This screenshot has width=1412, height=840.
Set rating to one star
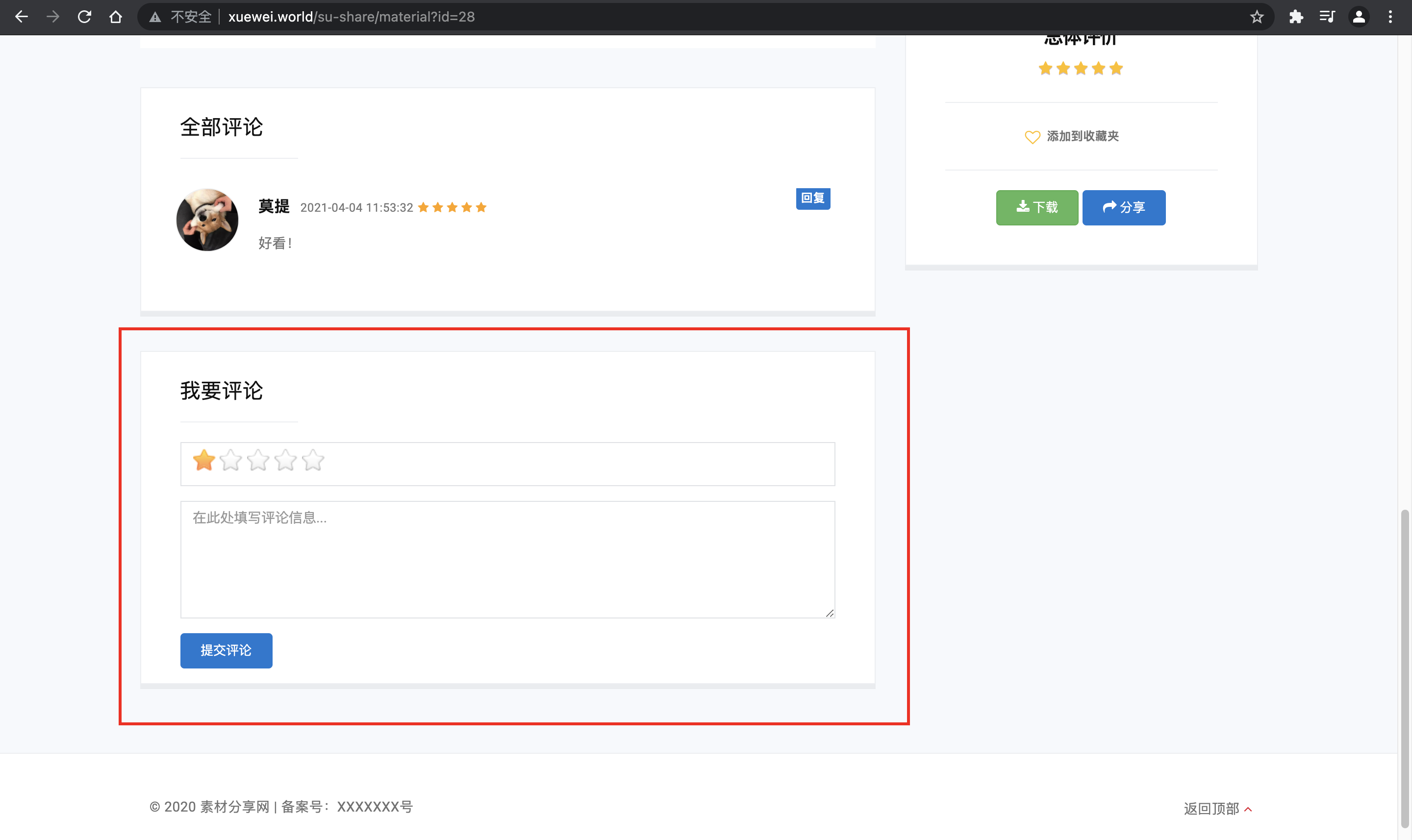pyautogui.click(x=204, y=461)
